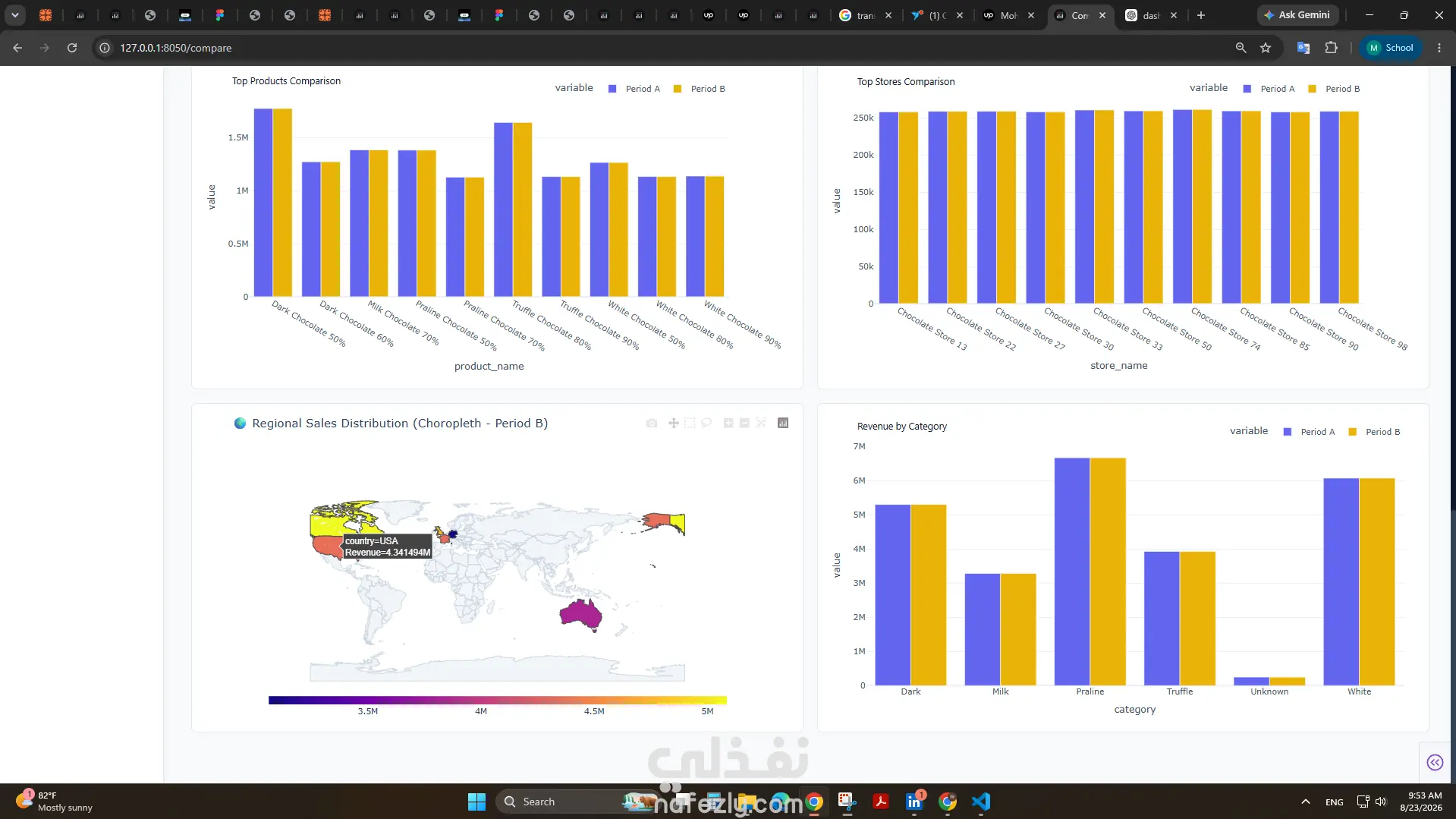Screen dimensions: 1456x819
Task: Open the School profile button
Action: pos(1391,48)
